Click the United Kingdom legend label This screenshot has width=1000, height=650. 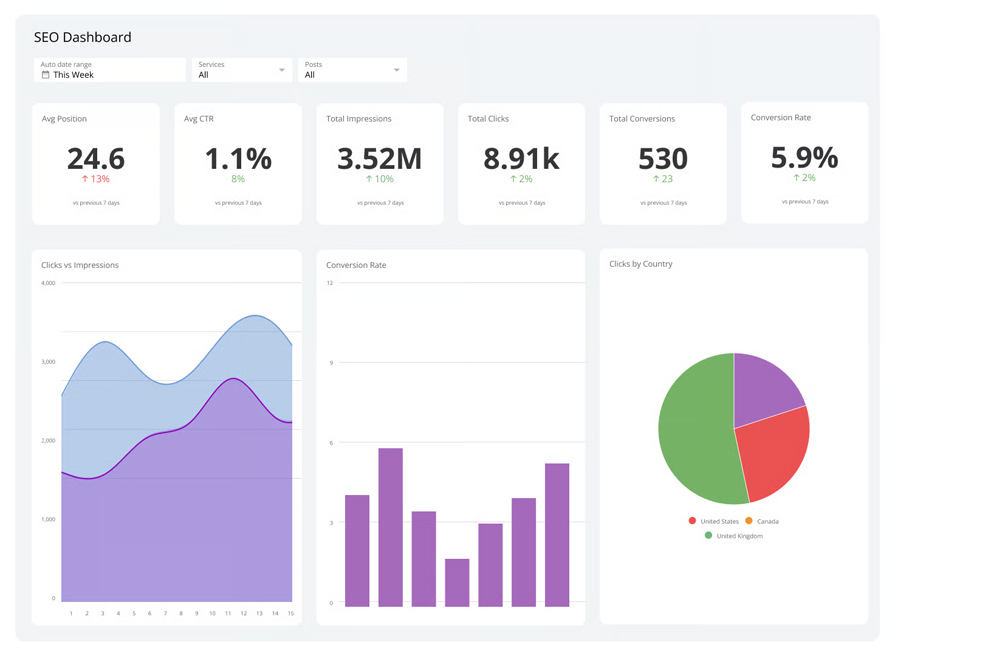[739, 536]
